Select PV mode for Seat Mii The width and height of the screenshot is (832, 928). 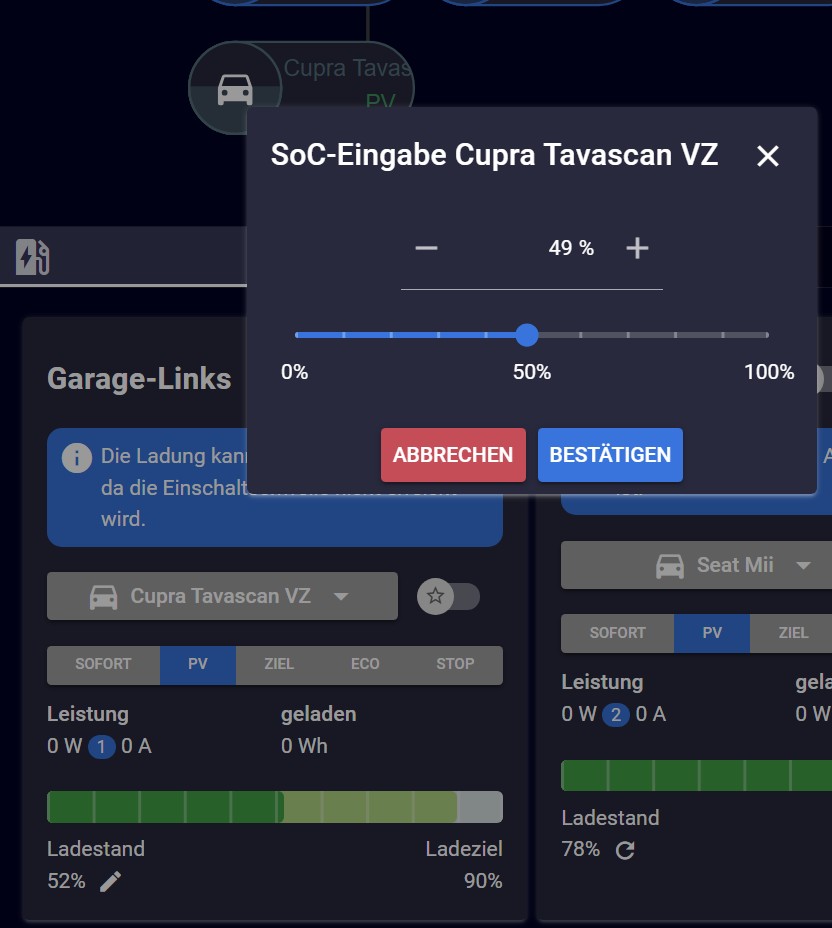pos(712,633)
